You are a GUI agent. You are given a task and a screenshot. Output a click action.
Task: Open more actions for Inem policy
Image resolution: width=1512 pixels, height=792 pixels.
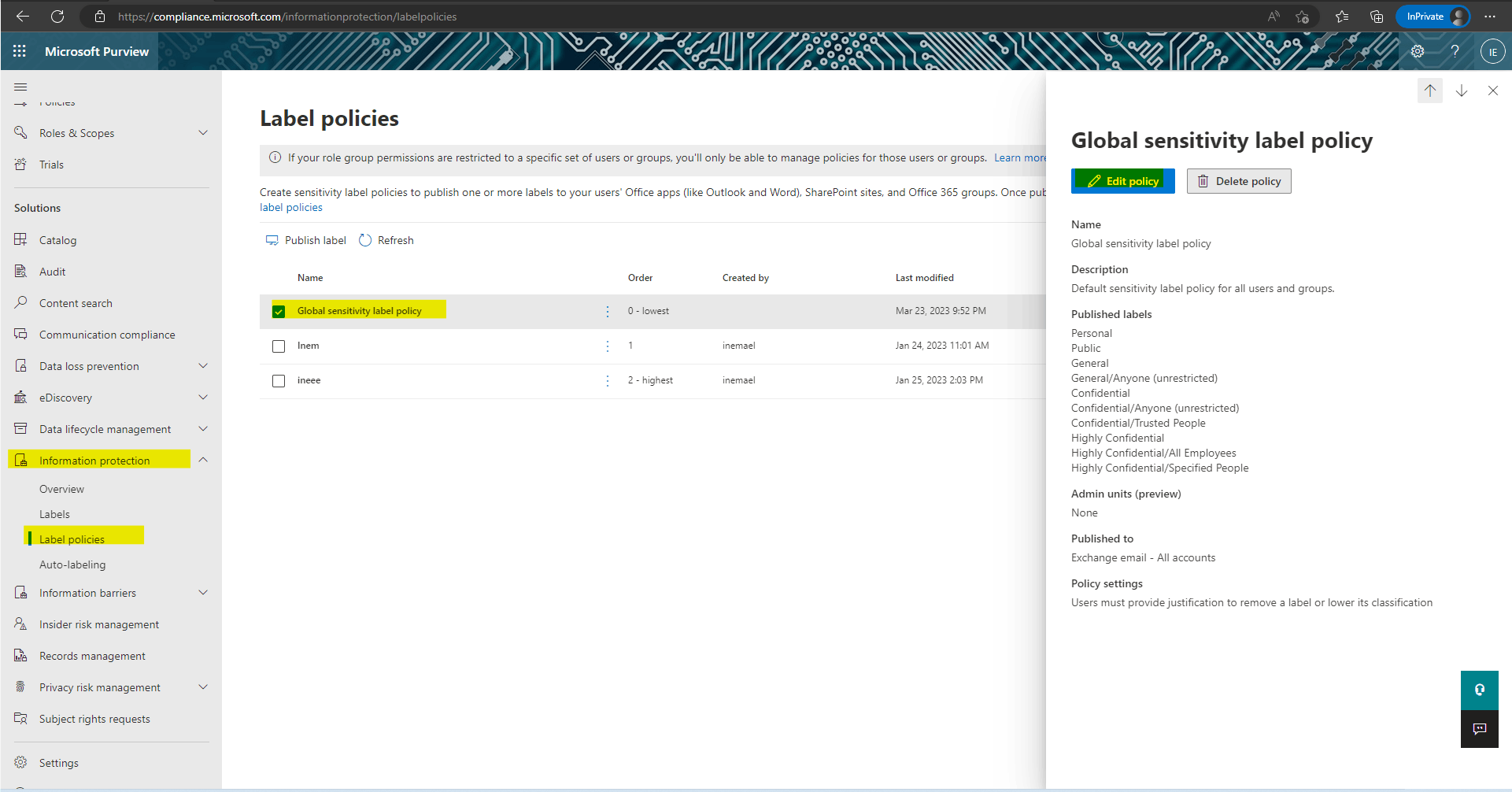[x=608, y=346]
